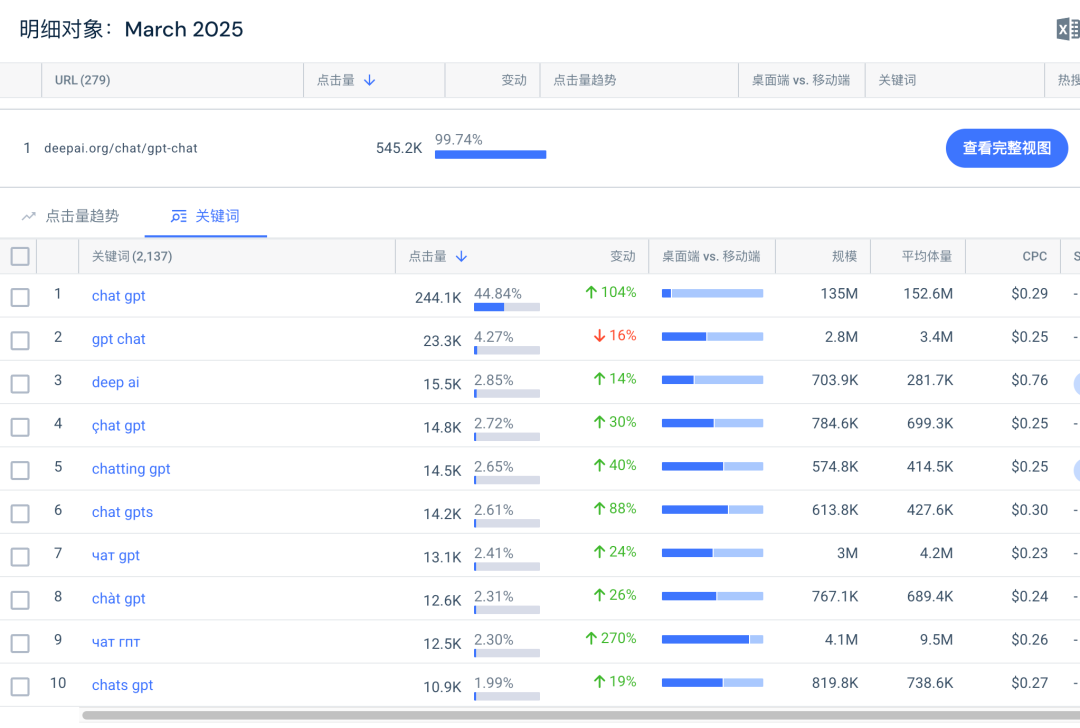The image size is (1080, 728).
Task: Click the 545.2K clicks value
Action: [399, 148]
